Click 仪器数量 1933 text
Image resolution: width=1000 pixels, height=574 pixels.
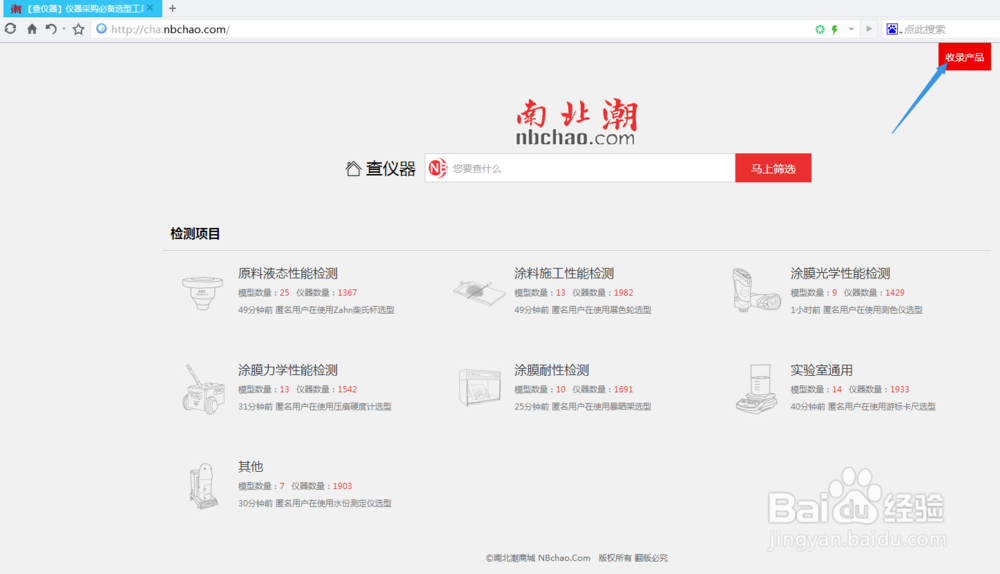879,390
